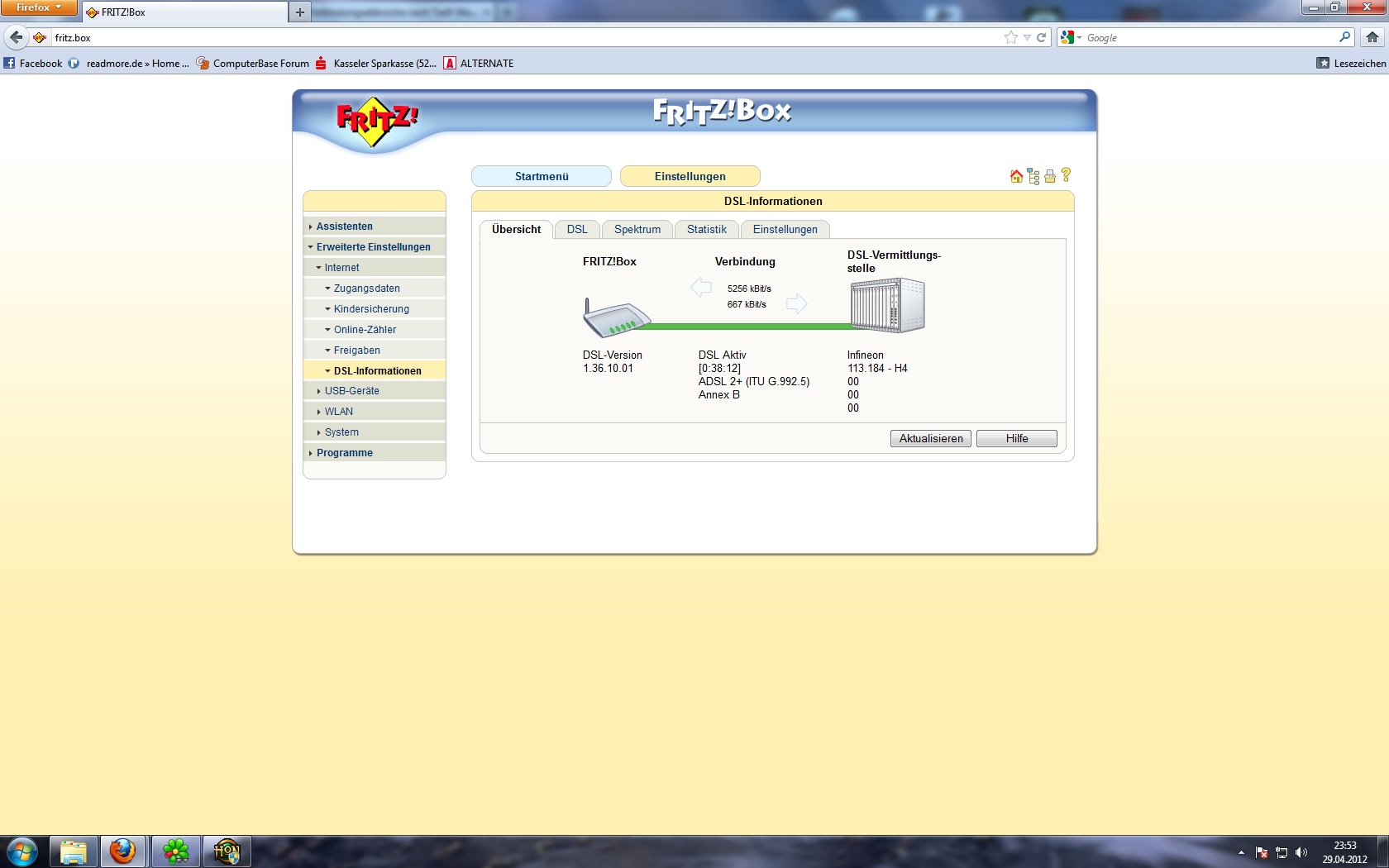Open the Online-Zähler page

(x=375, y=329)
